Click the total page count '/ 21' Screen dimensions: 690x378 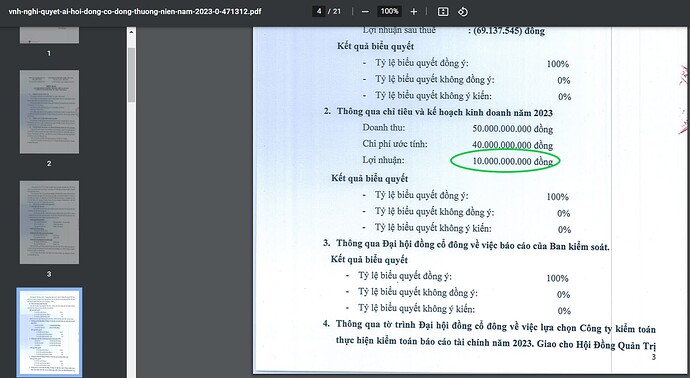[335, 11]
